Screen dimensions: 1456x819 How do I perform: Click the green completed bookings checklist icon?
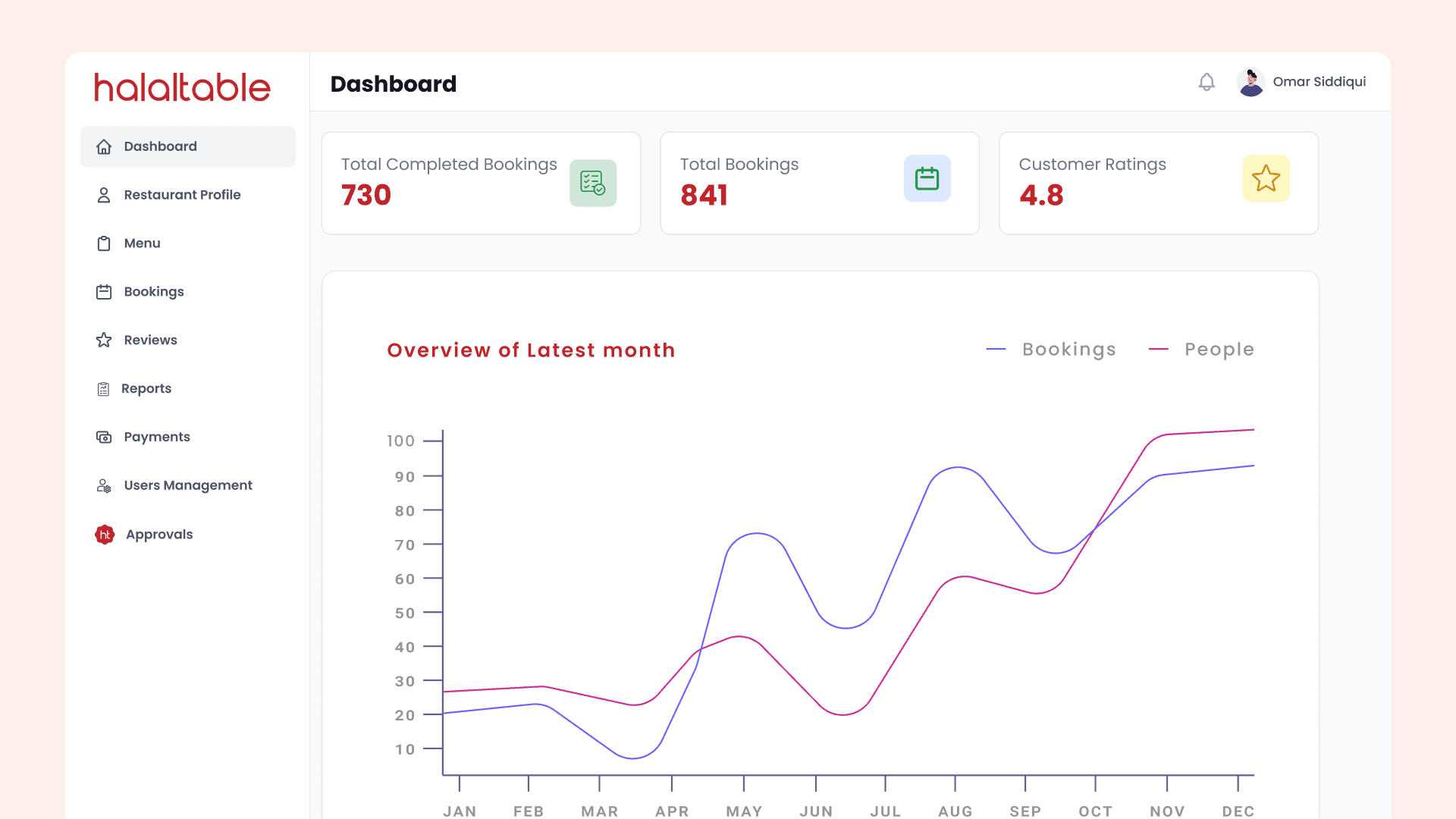coord(593,183)
